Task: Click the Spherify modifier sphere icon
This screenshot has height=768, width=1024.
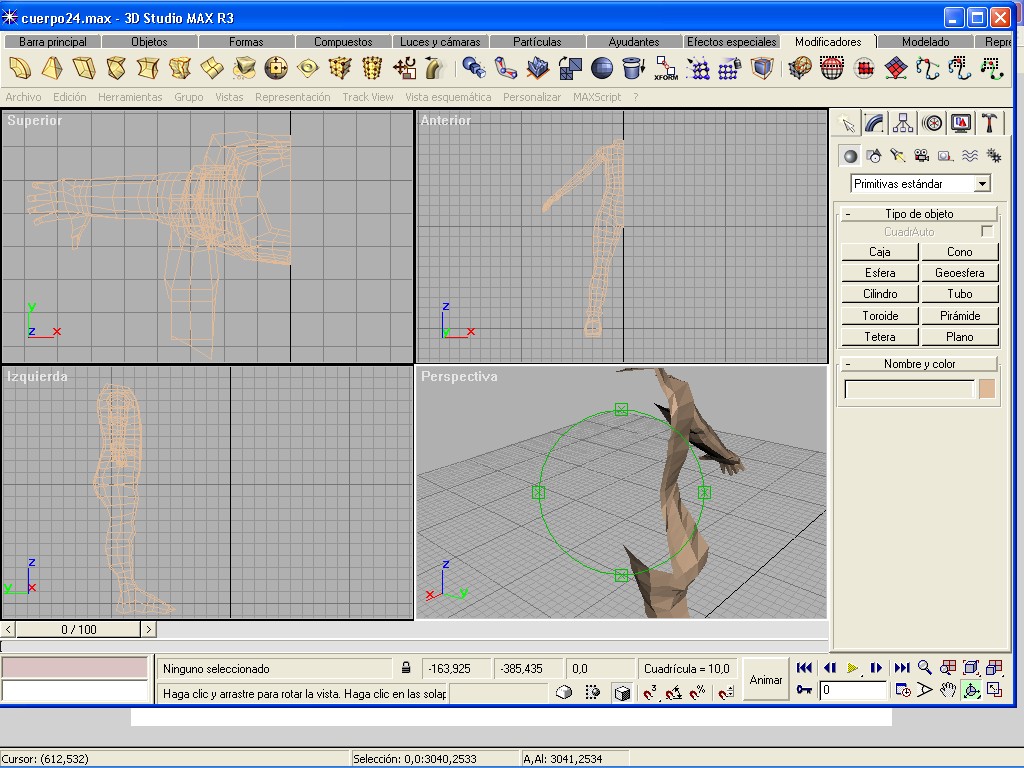Action: [601, 68]
